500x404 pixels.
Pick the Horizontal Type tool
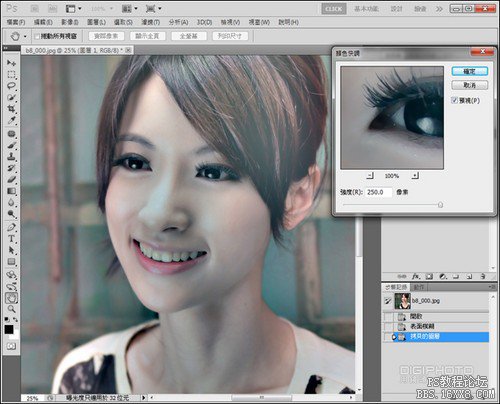(x=11, y=239)
